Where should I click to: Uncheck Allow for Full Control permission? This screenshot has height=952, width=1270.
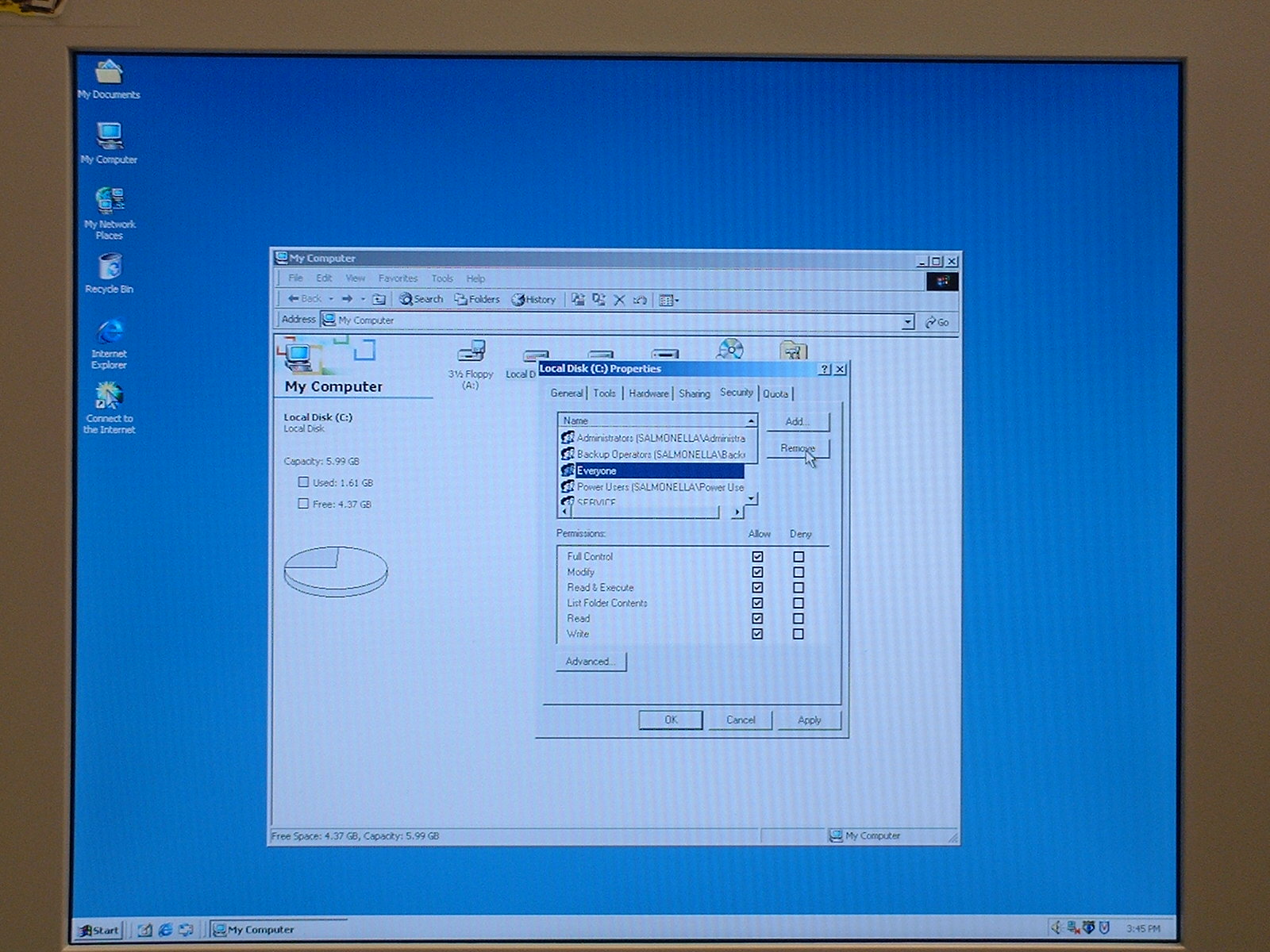pos(757,557)
